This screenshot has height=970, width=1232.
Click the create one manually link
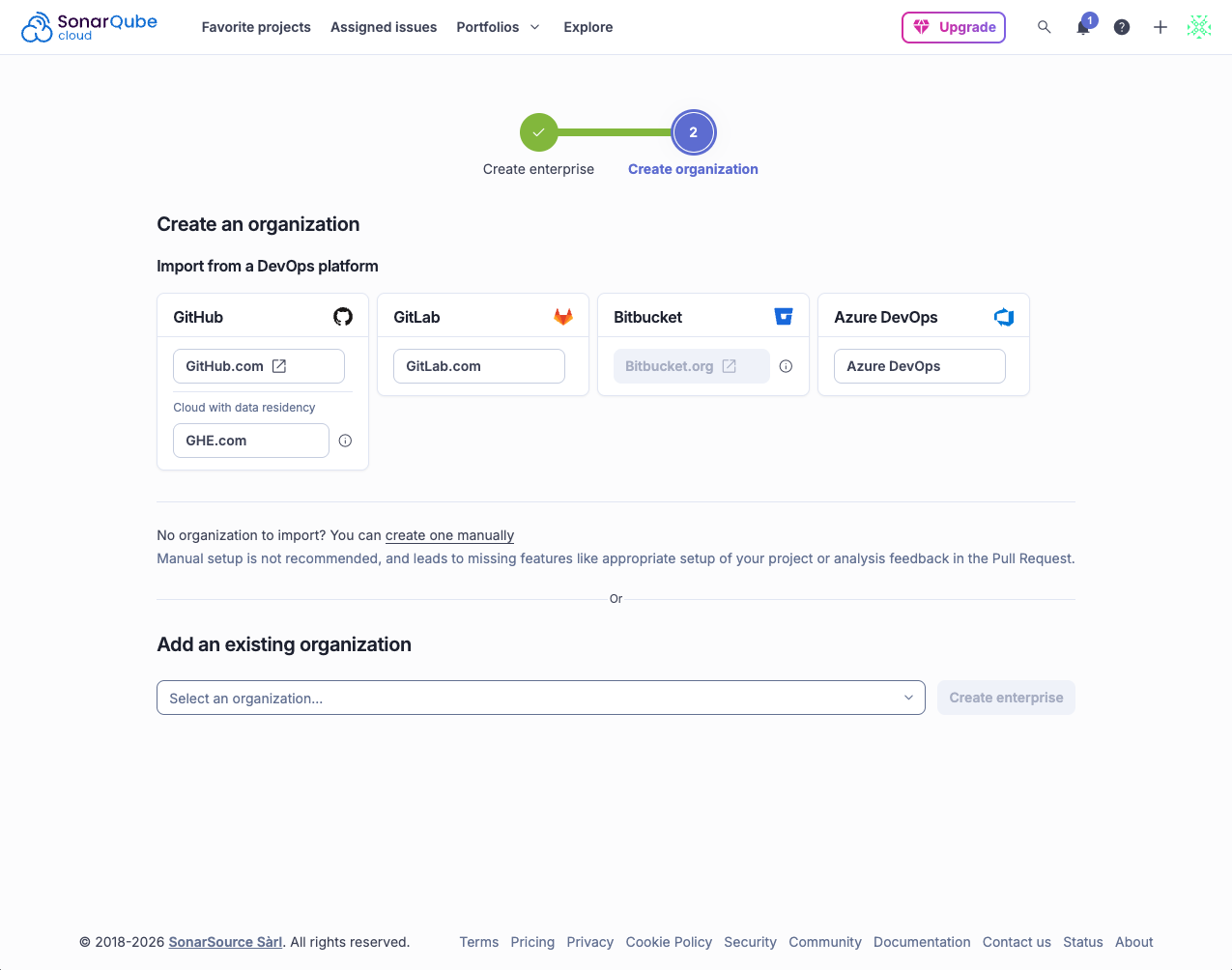pos(449,535)
